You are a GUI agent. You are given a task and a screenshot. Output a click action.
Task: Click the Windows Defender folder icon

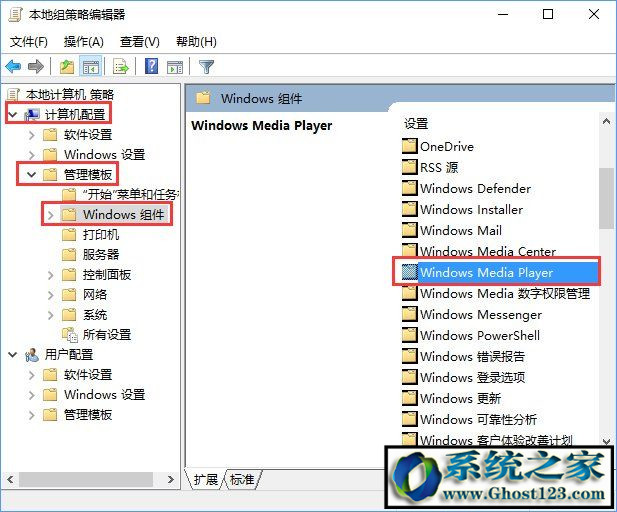click(409, 188)
